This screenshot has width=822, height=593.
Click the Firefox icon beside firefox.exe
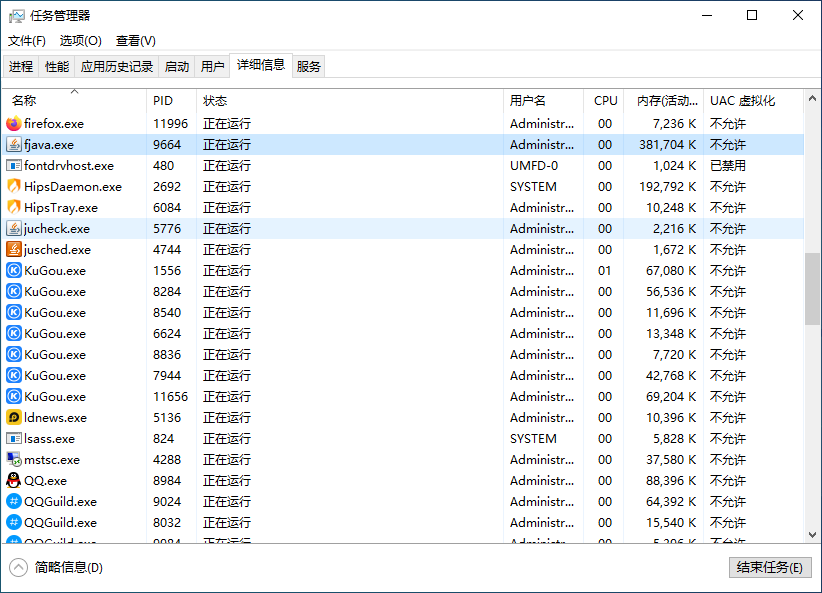coord(14,123)
